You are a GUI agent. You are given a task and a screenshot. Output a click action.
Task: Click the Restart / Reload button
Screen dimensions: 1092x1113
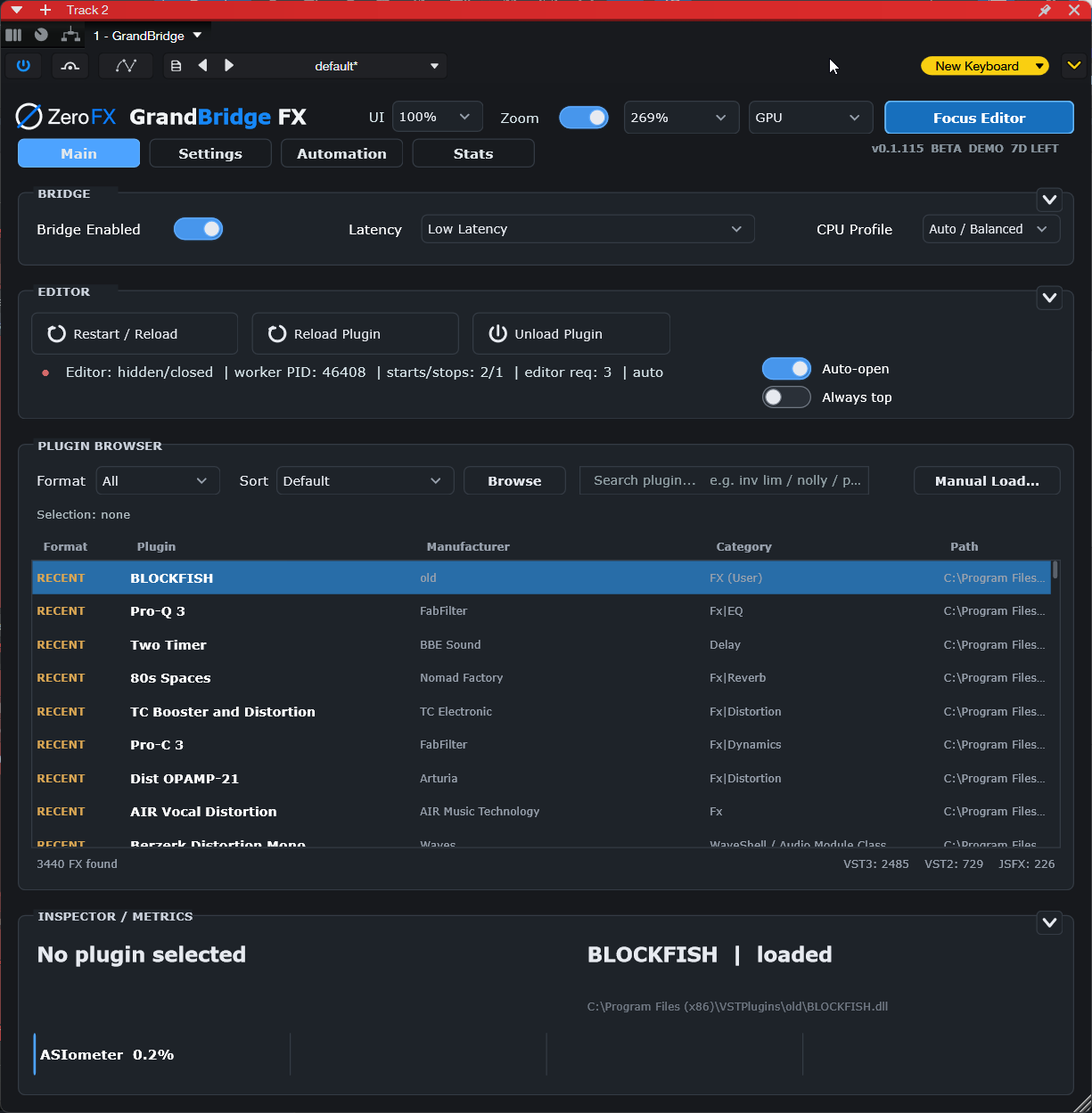pyautogui.click(x=135, y=333)
